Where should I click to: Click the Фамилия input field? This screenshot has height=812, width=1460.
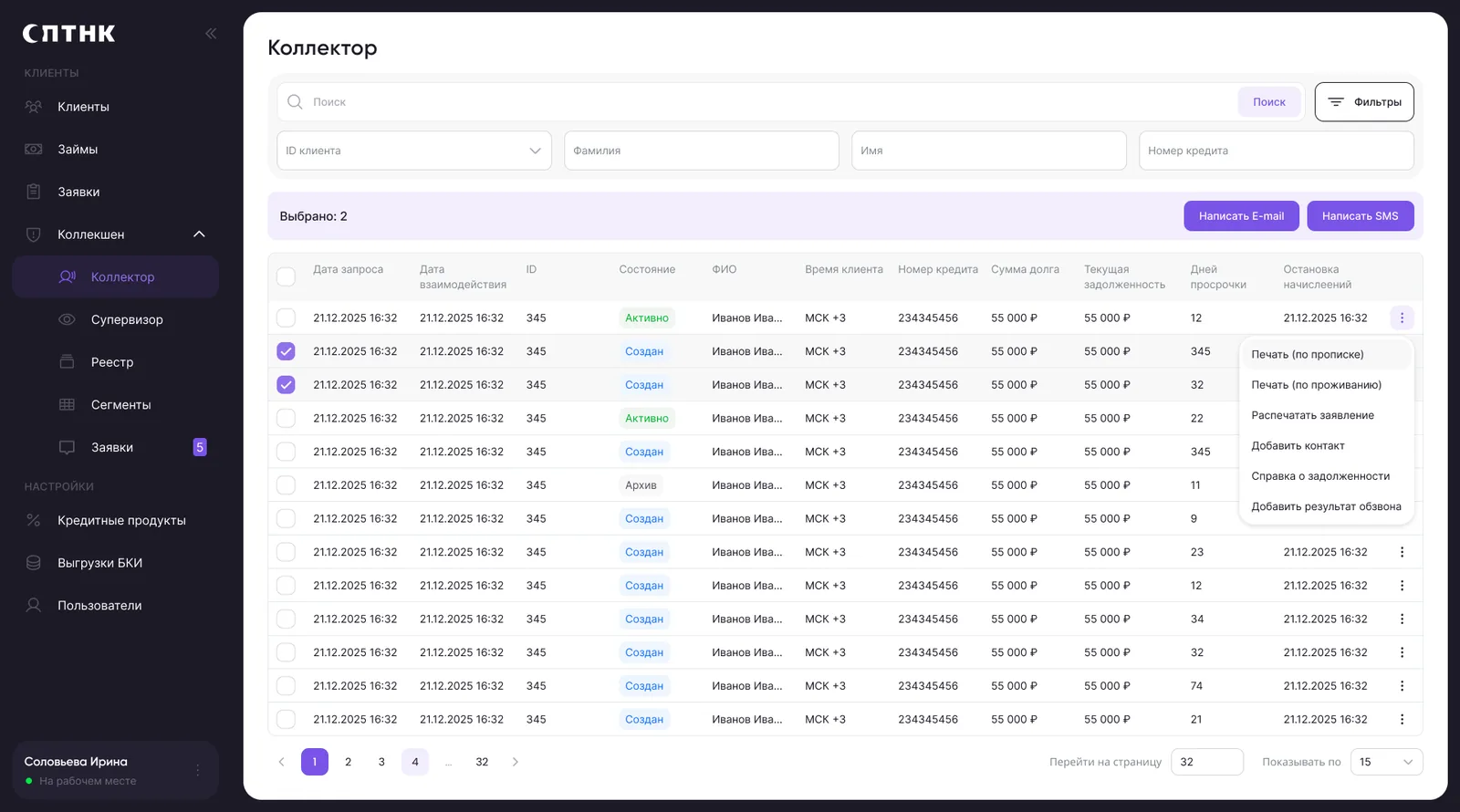[x=702, y=151]
